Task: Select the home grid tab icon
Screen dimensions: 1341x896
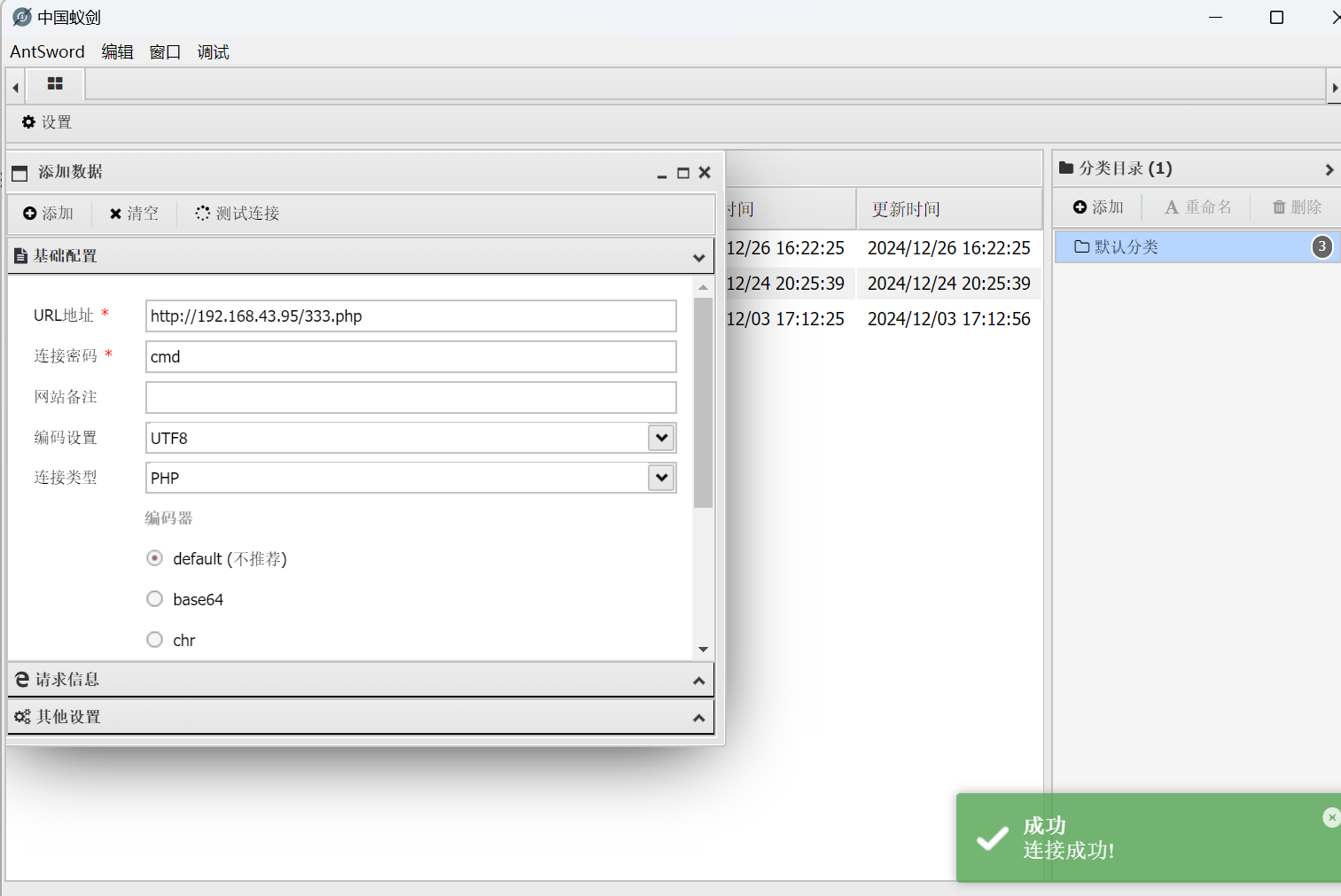Action: coord(55,83)
